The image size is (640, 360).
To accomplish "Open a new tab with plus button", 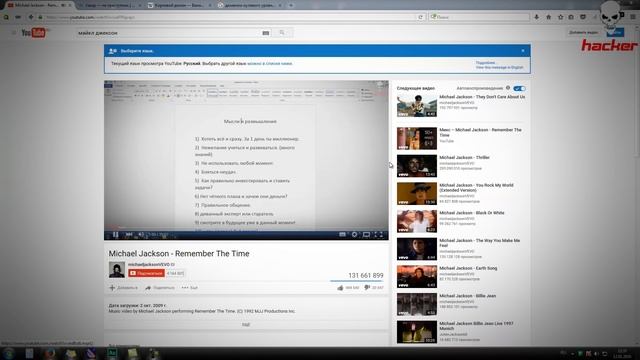I will (291, 5).
